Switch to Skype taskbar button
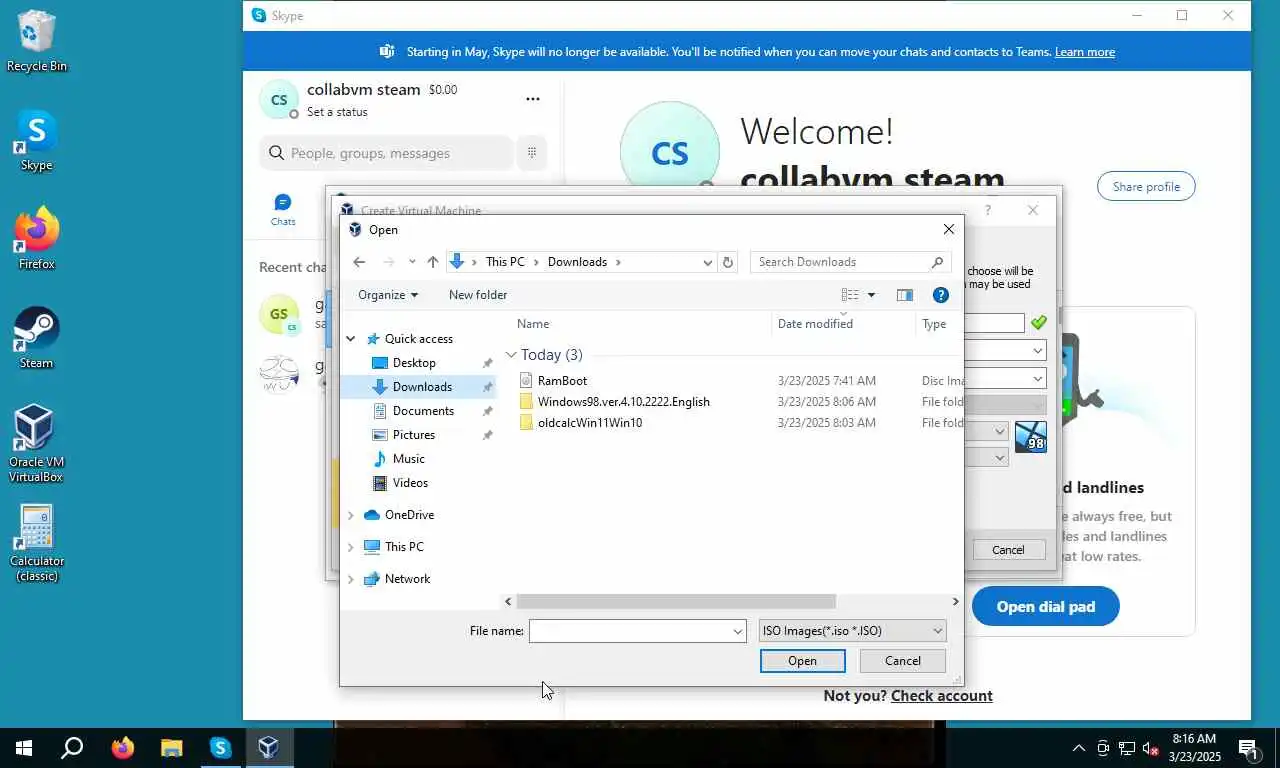This screenshot has height=768, width=1280. pyautogui.click(x=220, y=747)
